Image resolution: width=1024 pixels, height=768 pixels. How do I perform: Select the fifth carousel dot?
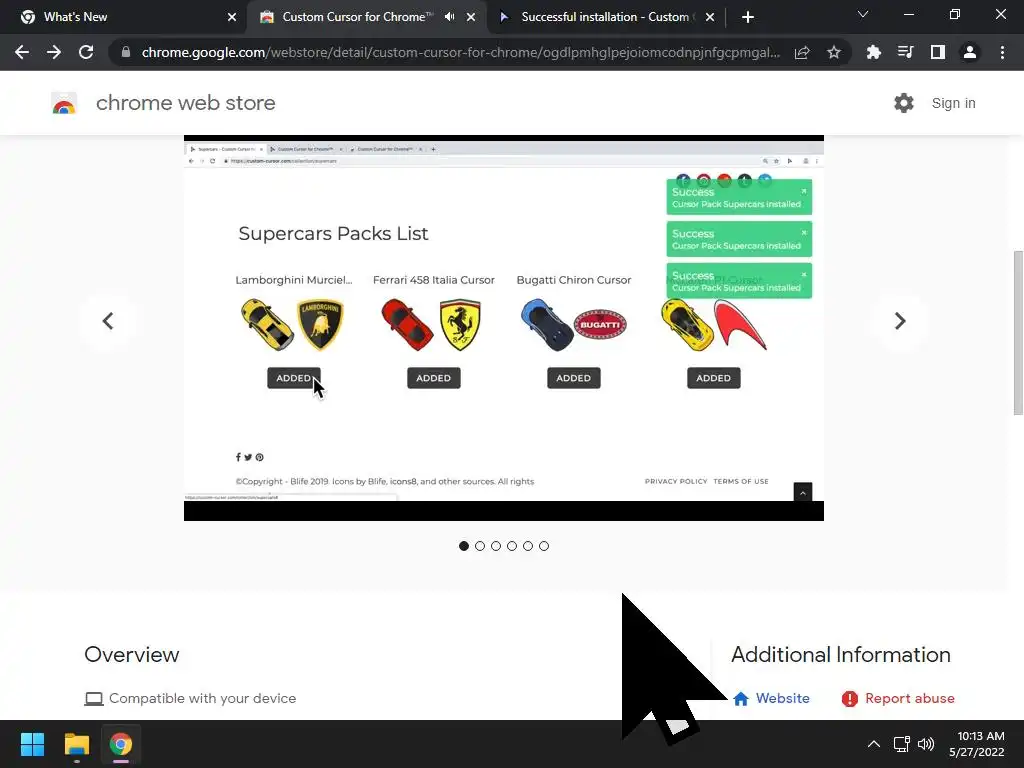click(x=528, y=546)
